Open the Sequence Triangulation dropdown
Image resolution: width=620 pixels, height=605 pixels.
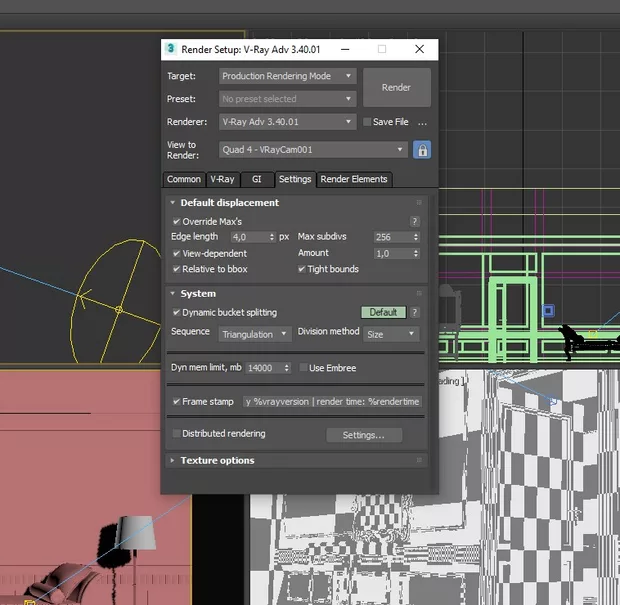coord(255,334)
